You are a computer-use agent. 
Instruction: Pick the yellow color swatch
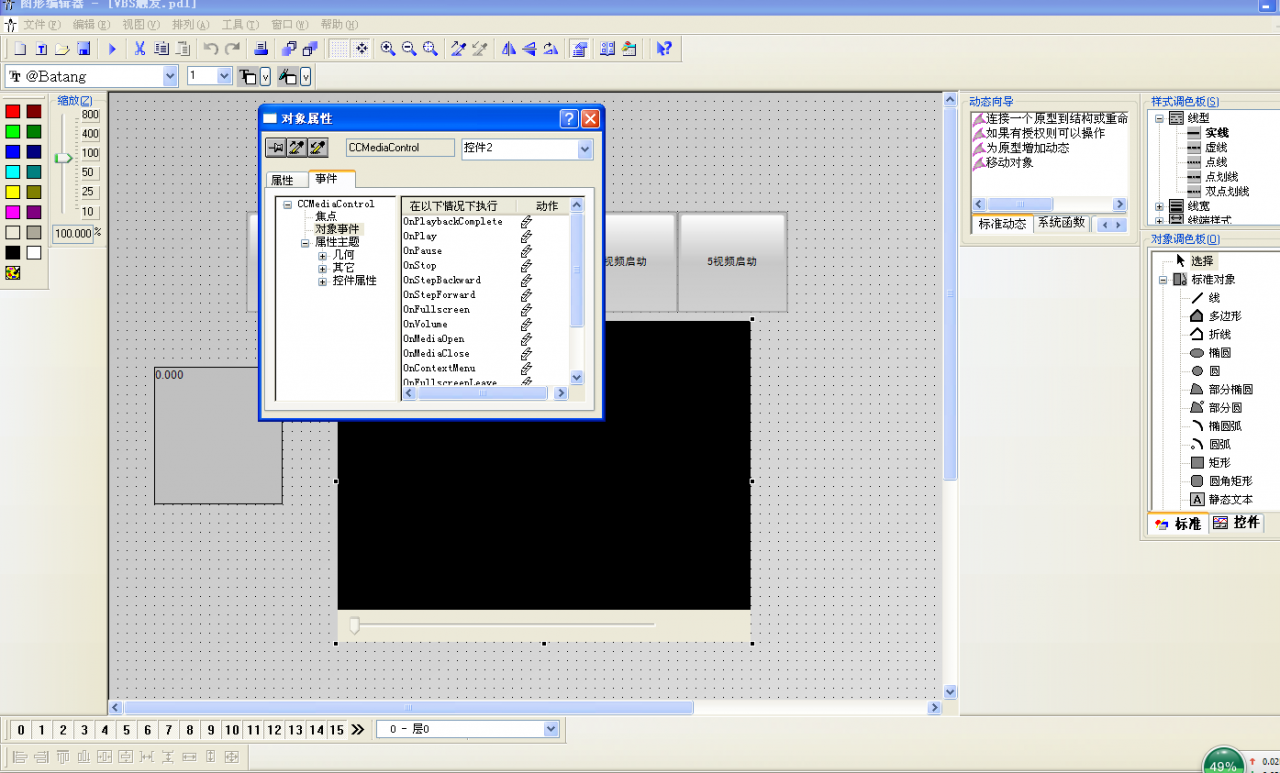pyautogui.click(x=13, y=192)
